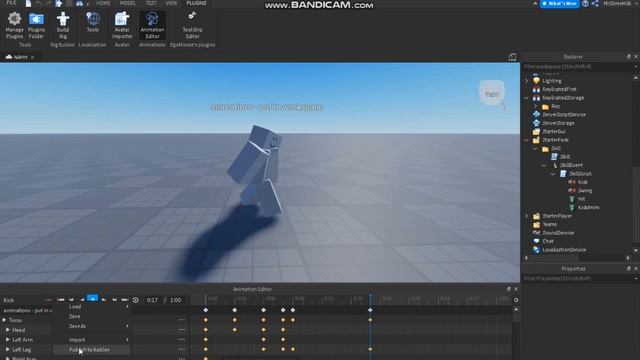Screen dimensions: 640x360
Task: Open Localization Tools
Action: click(x=93, y=22)
